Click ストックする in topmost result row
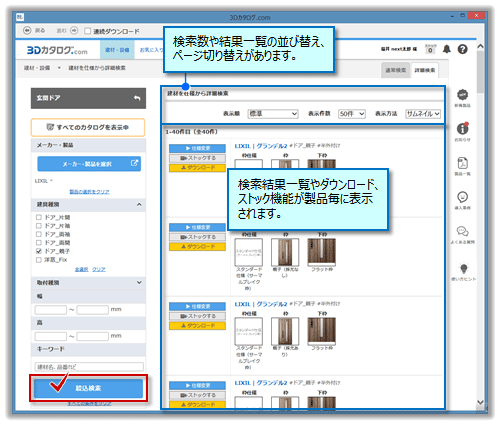500x425 pixels. point(197,158)
